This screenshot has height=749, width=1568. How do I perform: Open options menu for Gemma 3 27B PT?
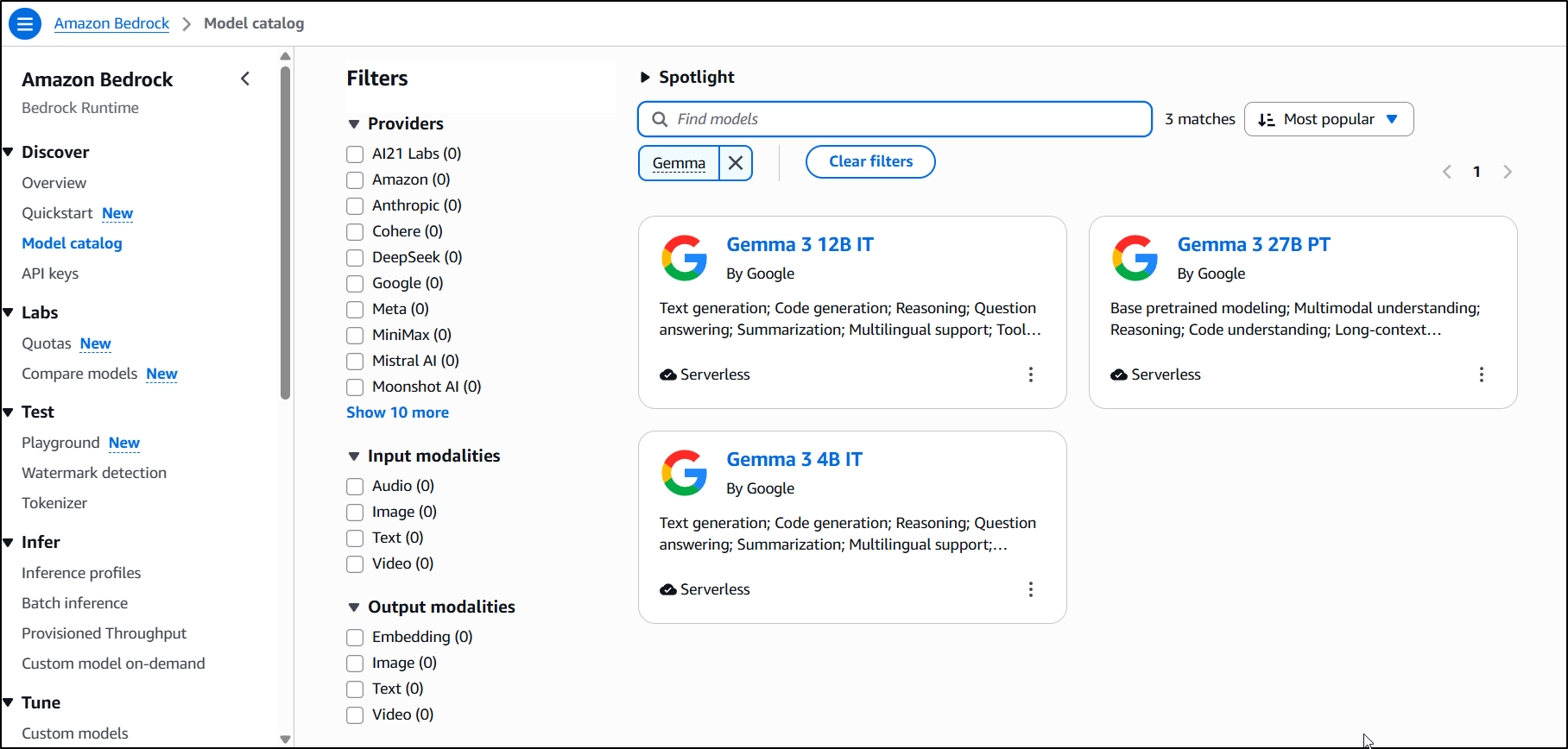coord(1481,374)
